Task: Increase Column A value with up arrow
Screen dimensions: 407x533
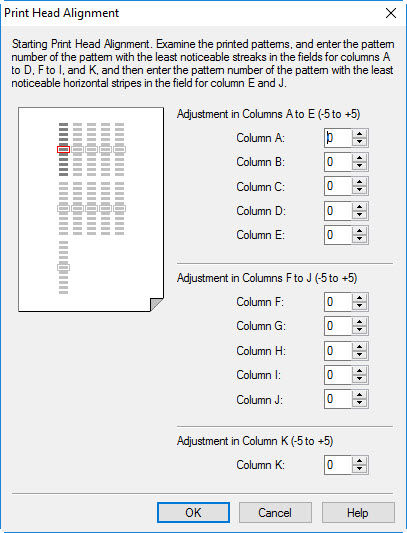Action: point(359,134)
